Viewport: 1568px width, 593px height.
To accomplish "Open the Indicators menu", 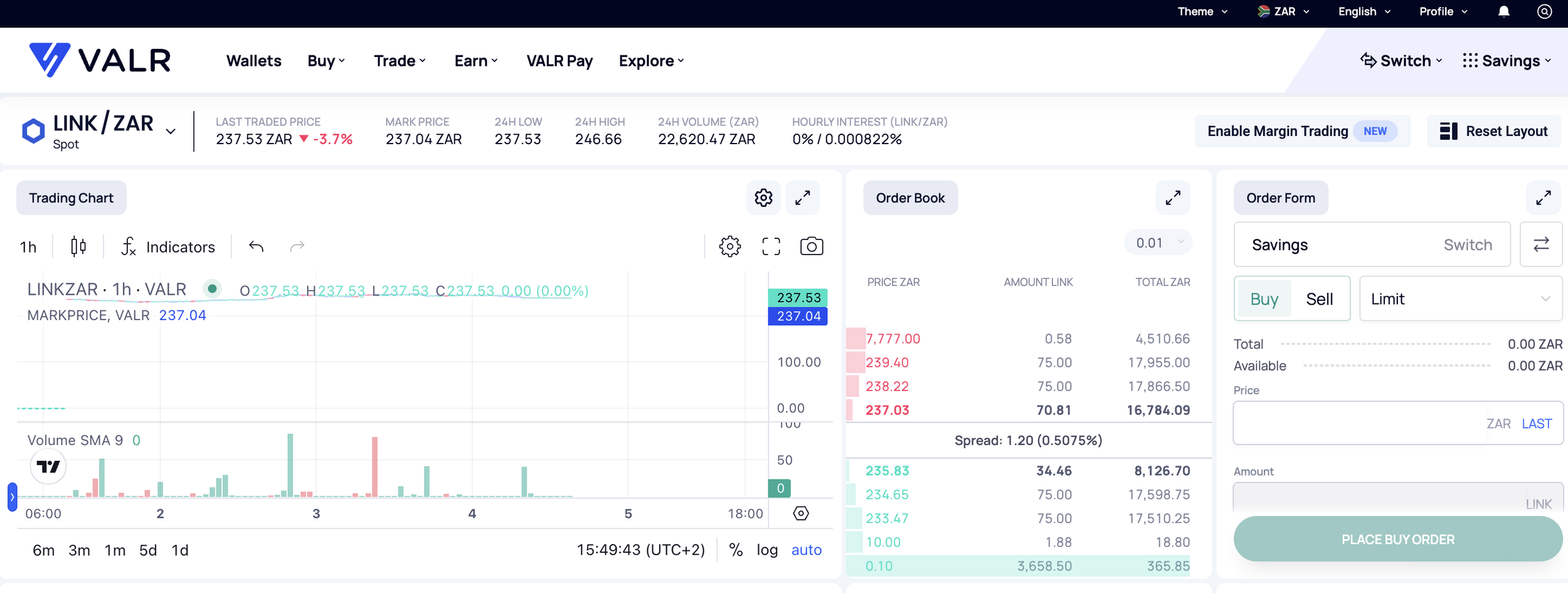I will point(168,247).
